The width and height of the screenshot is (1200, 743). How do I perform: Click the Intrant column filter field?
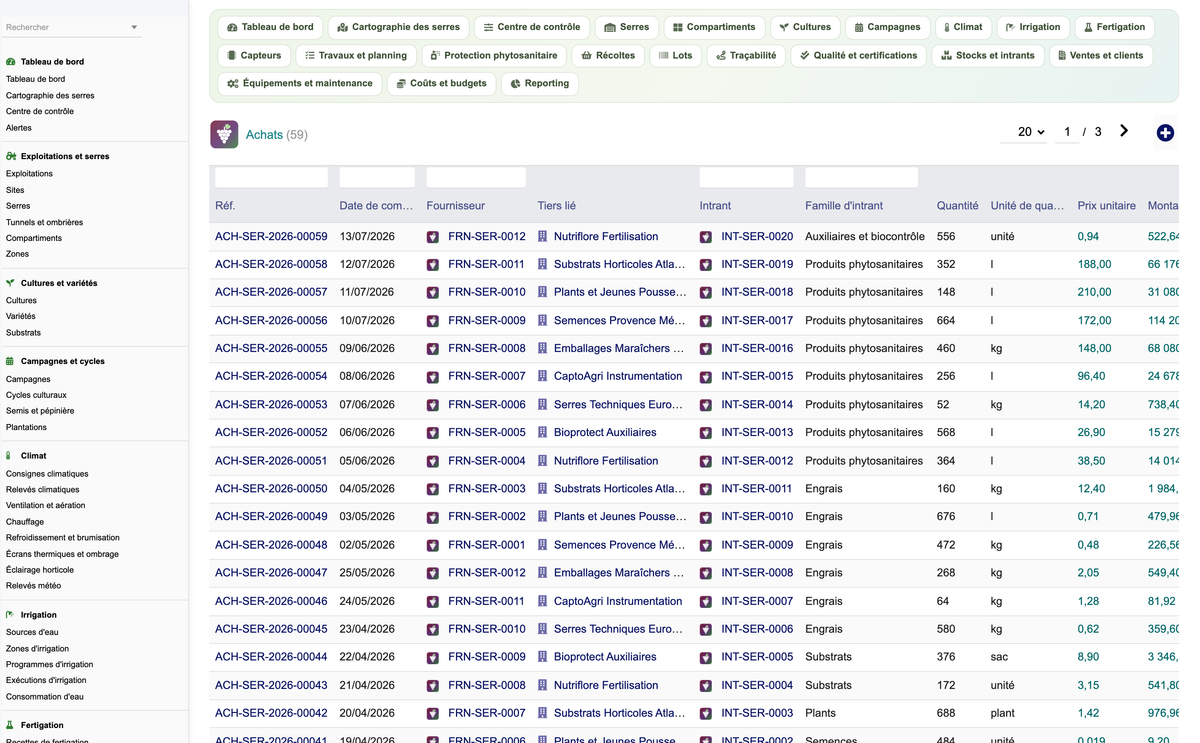click(746, 178)
